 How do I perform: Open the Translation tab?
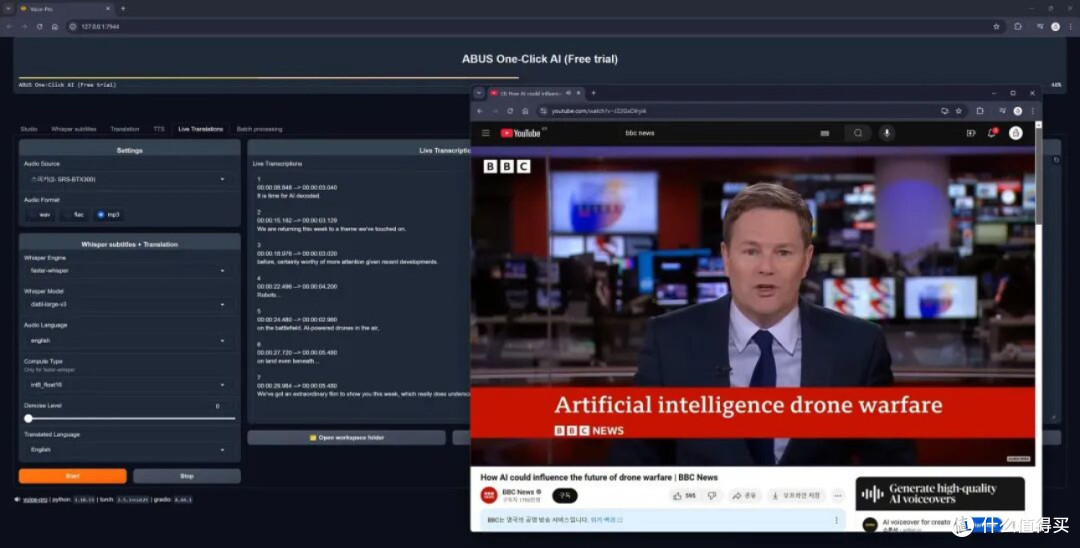tap(125, 129)
